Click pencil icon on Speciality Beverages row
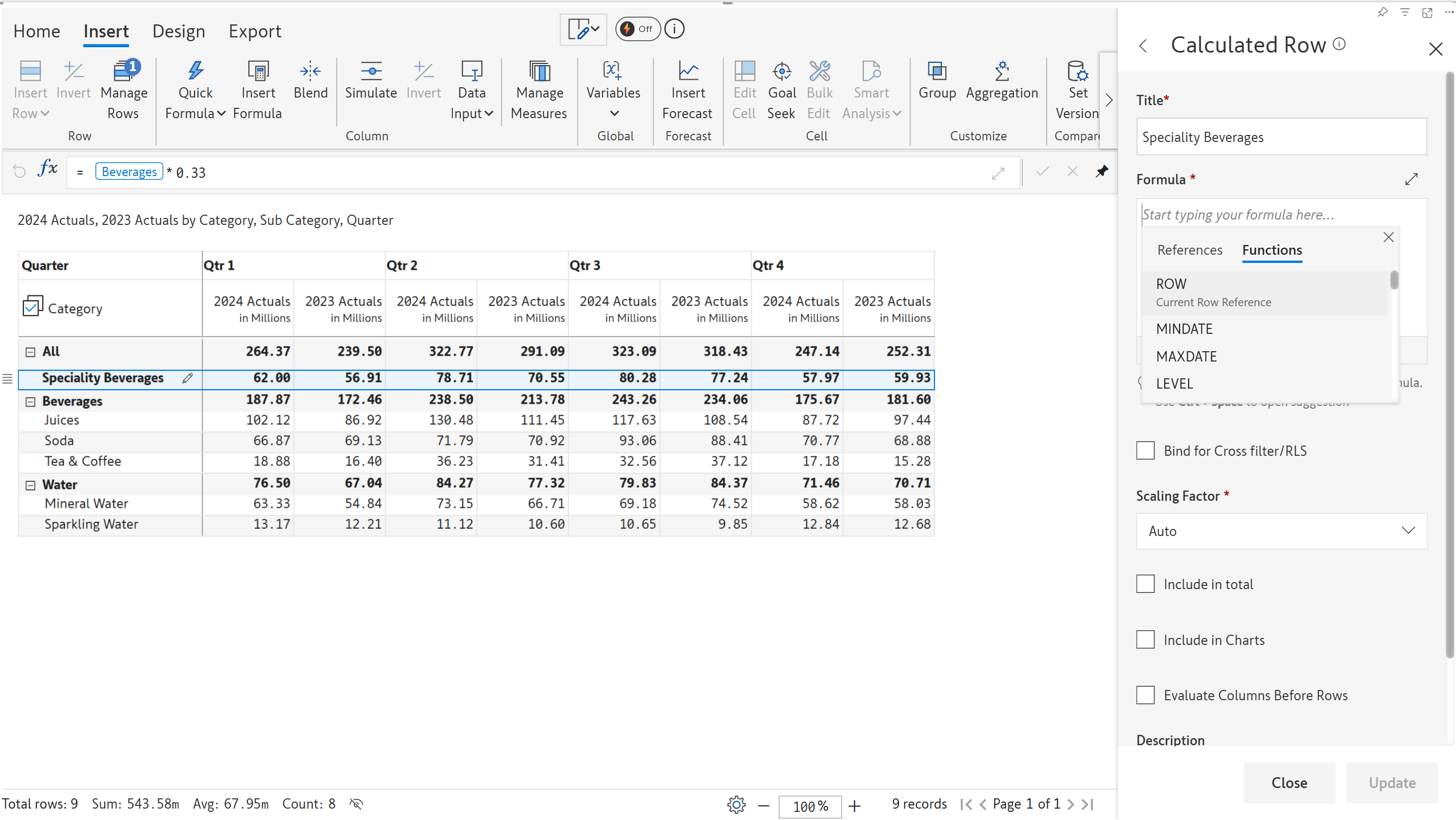The width and height of the screenshot is (1456, 820). coord(187,378)
